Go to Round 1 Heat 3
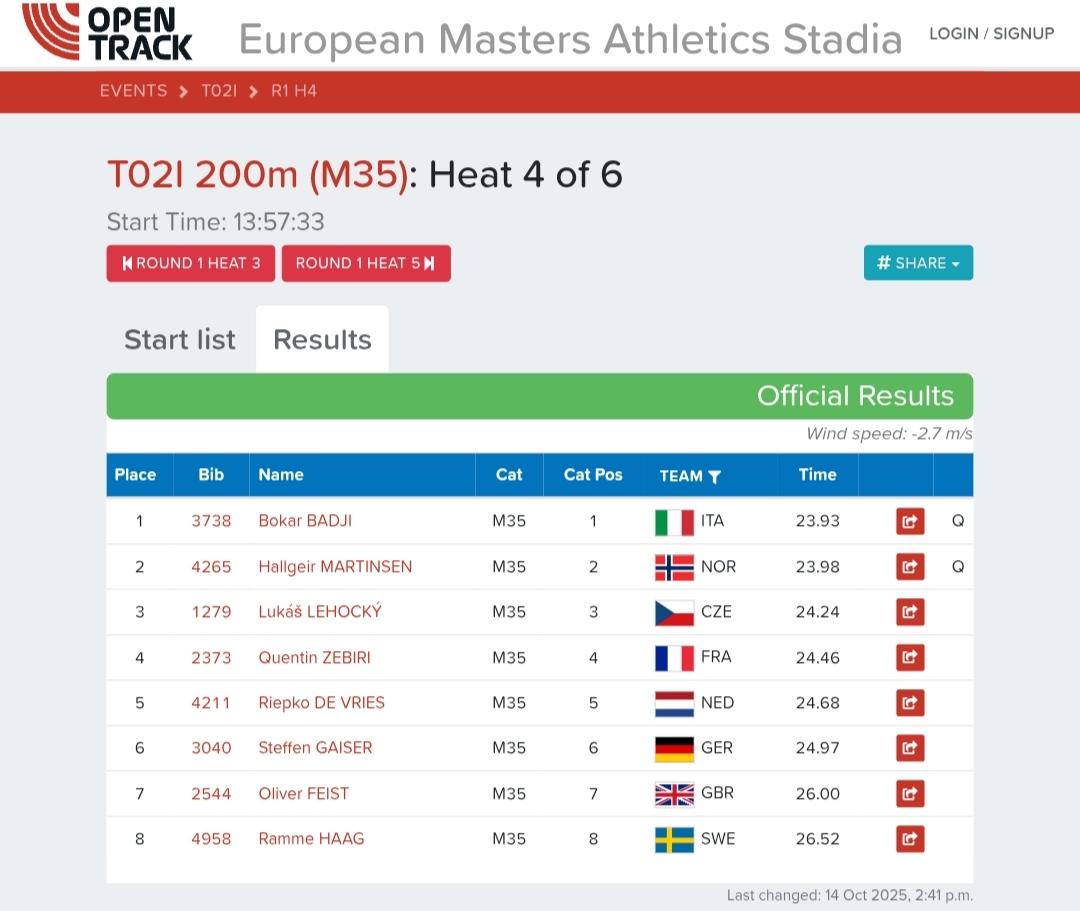 [x=191, y=263]
